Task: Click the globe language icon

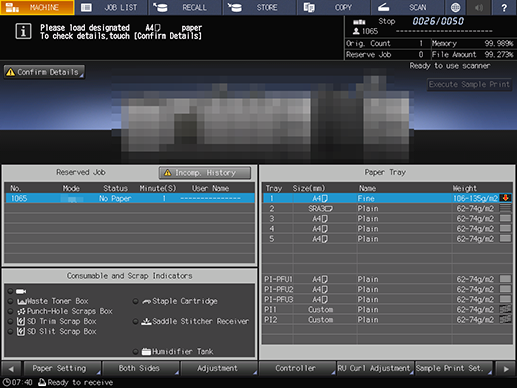Action: [x=455, y=7]
